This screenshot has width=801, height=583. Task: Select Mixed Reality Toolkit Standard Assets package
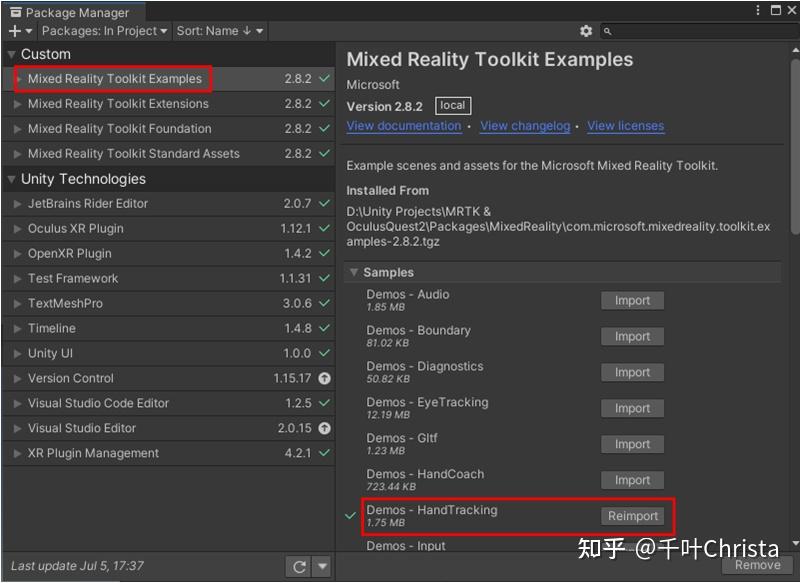point(169,154)
